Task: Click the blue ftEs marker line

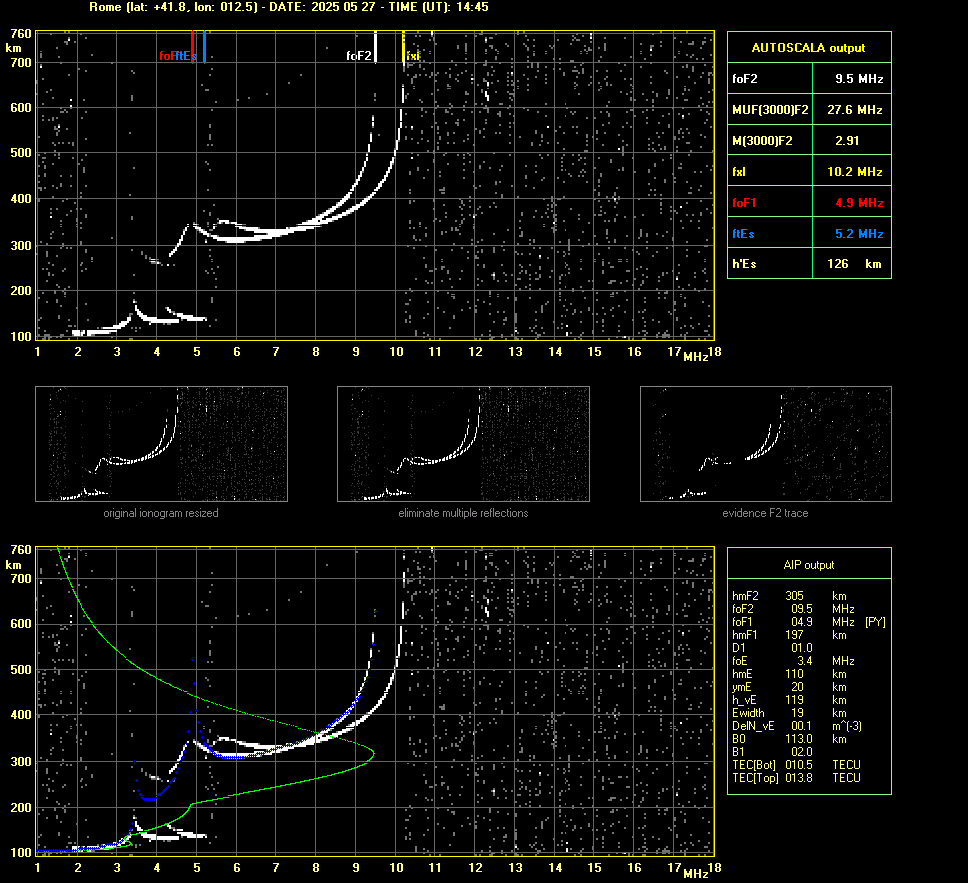Action: [x=204, y=47]
